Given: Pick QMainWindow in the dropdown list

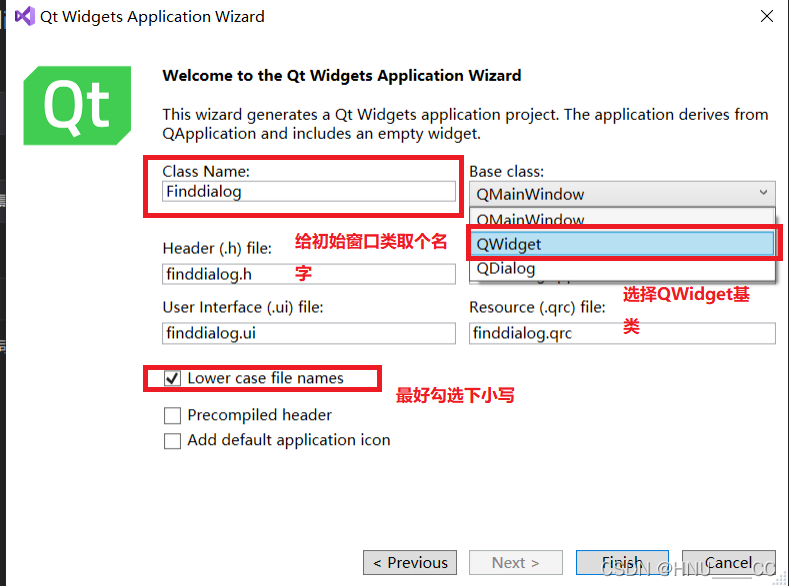Looking at the screenshot, I should tap(623, 219).
